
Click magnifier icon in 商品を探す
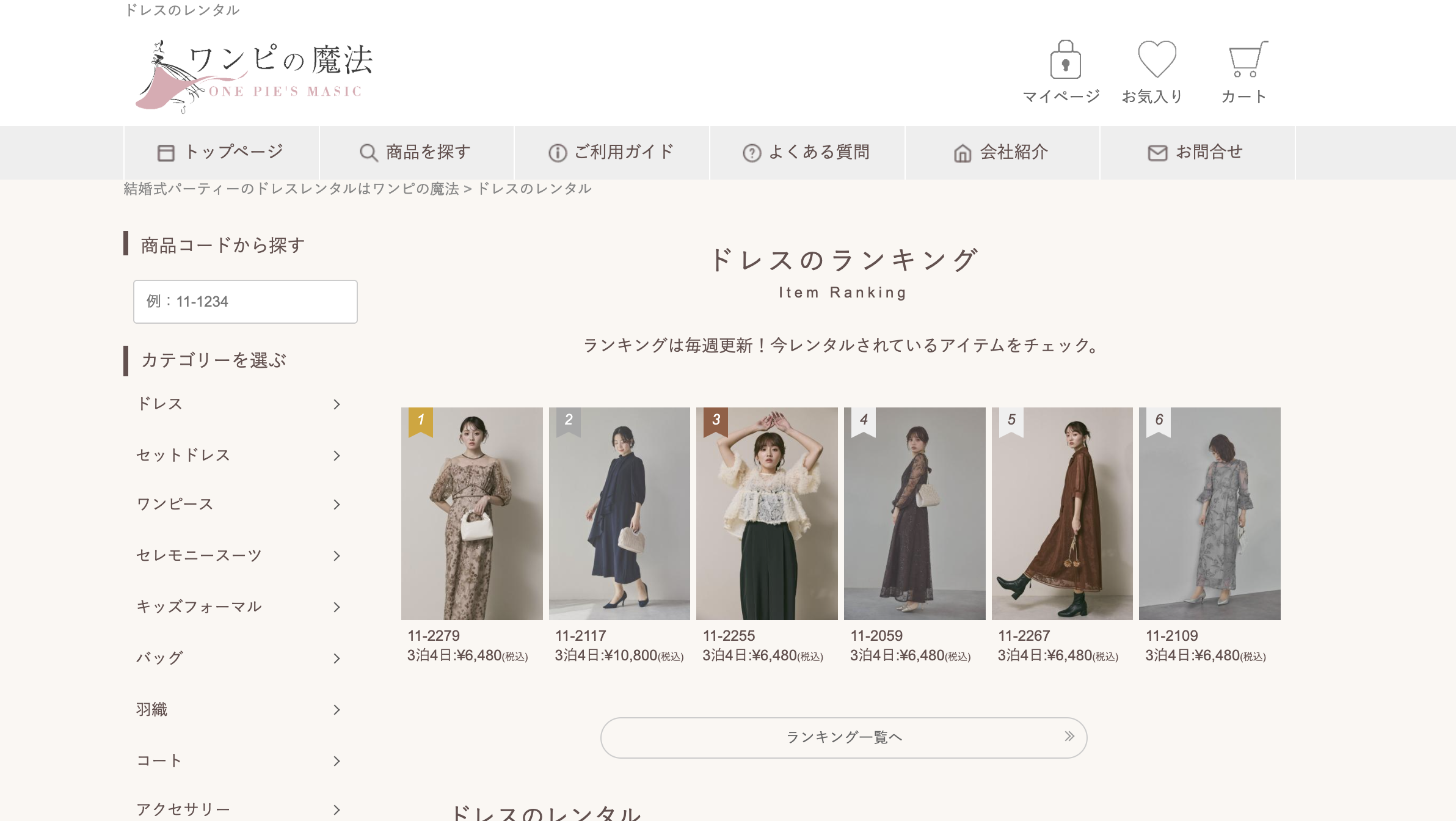click(x=368, y=153)
